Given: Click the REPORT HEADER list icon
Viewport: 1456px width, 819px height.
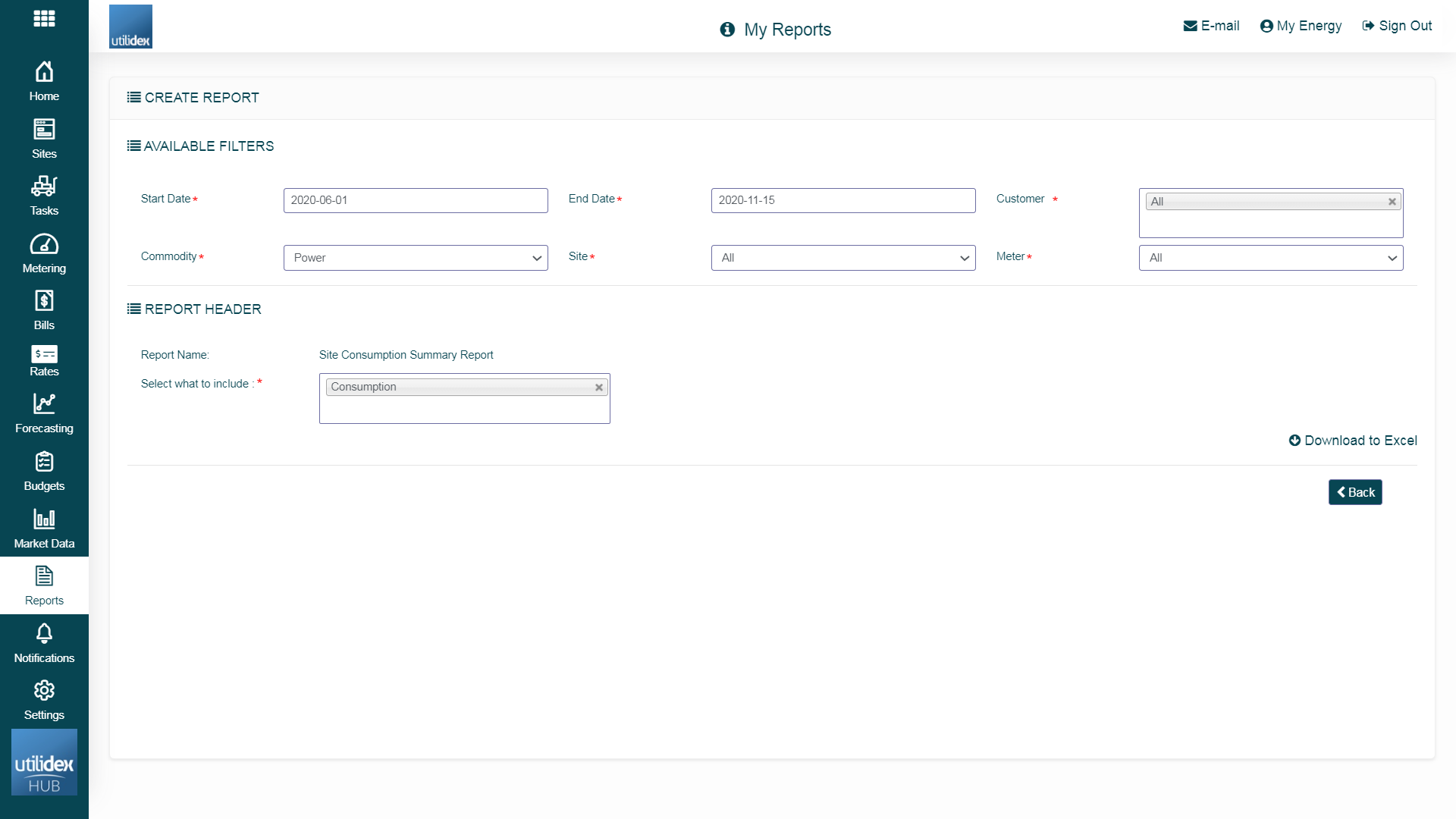Looking at the screenshot, I should tap(133, 309).
